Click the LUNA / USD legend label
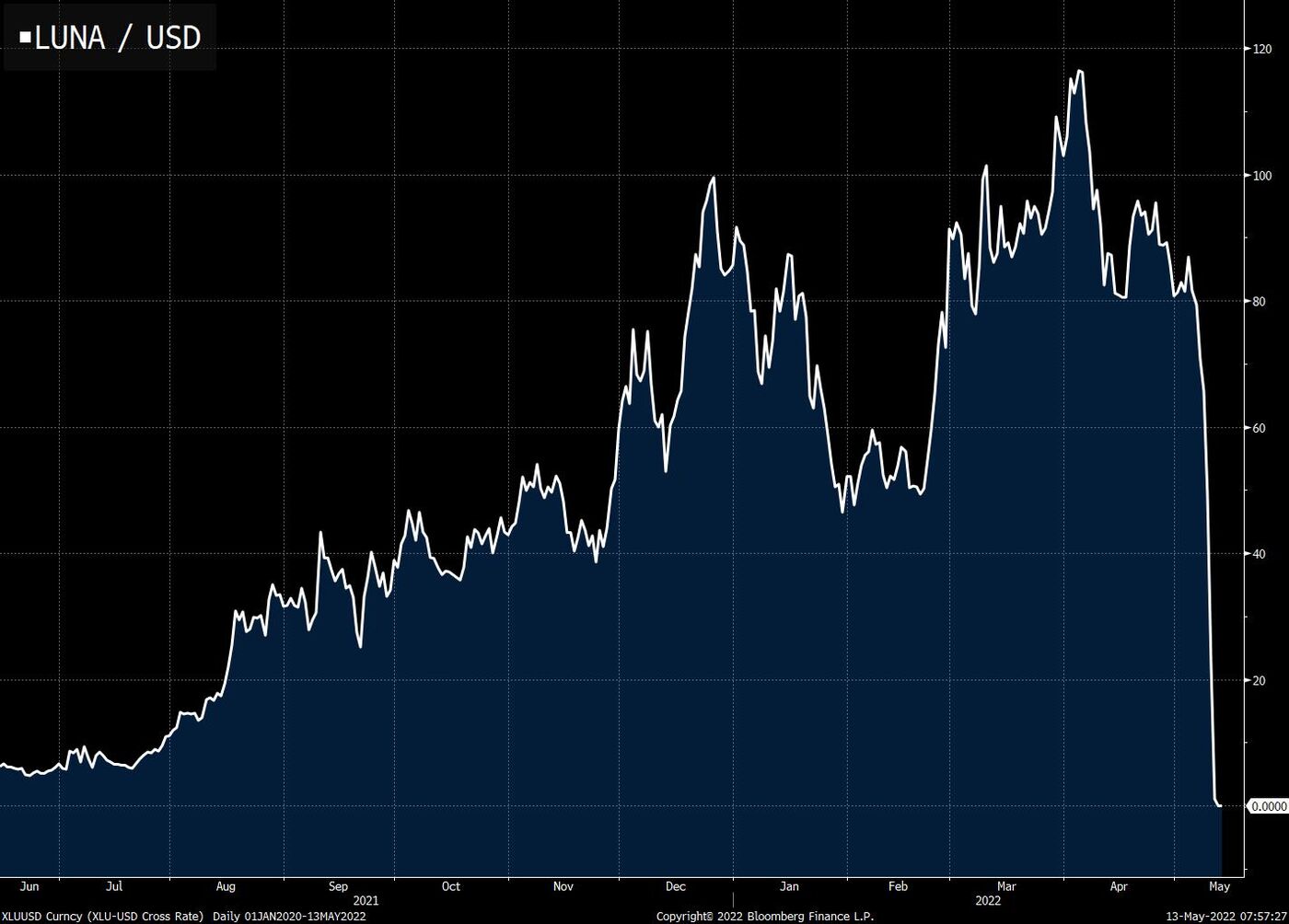The image size is (1289, 924). tap(117, 38)
